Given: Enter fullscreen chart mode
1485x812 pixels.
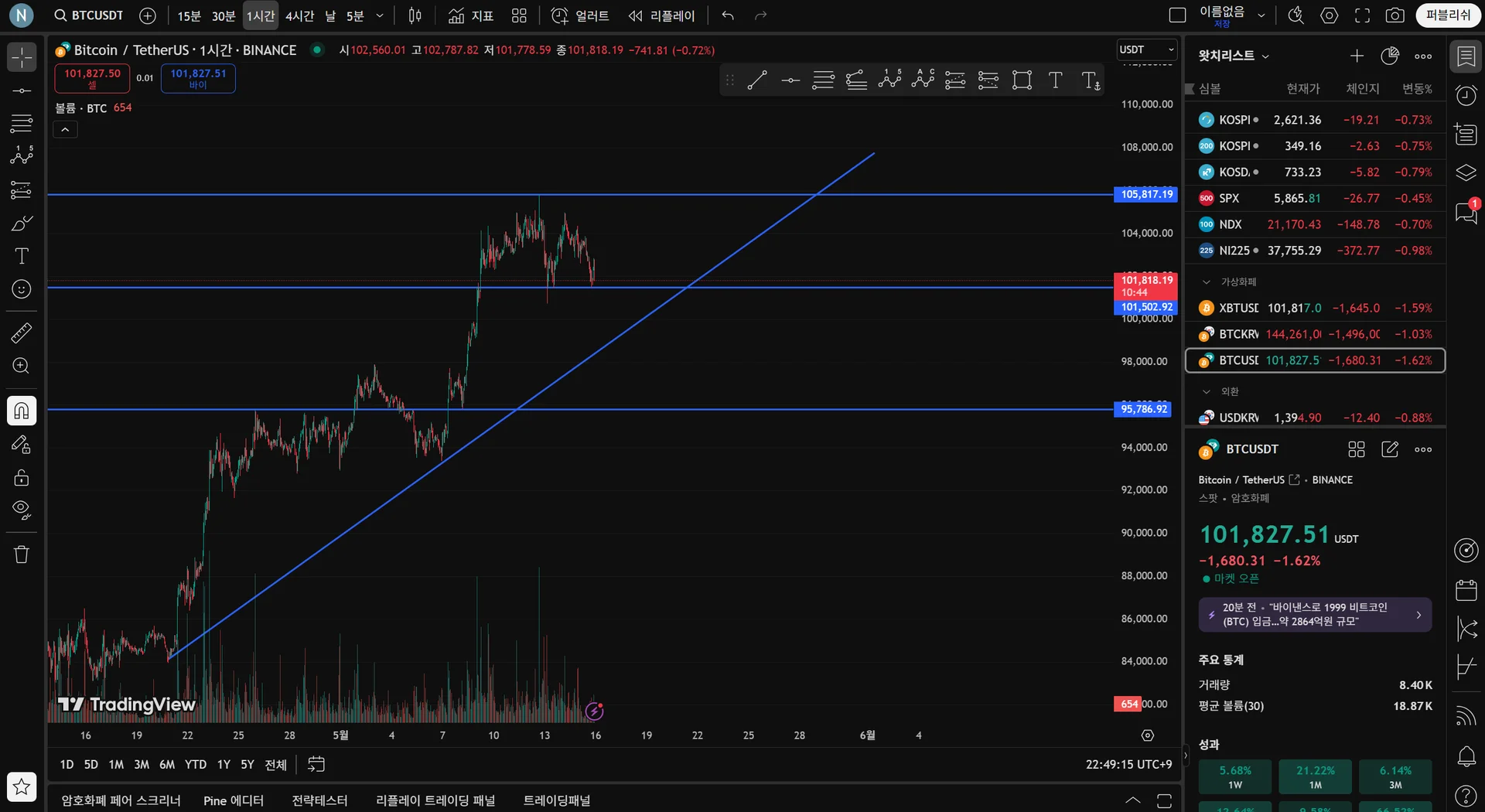Looking at the screenshot, I should click(1363, 15).
